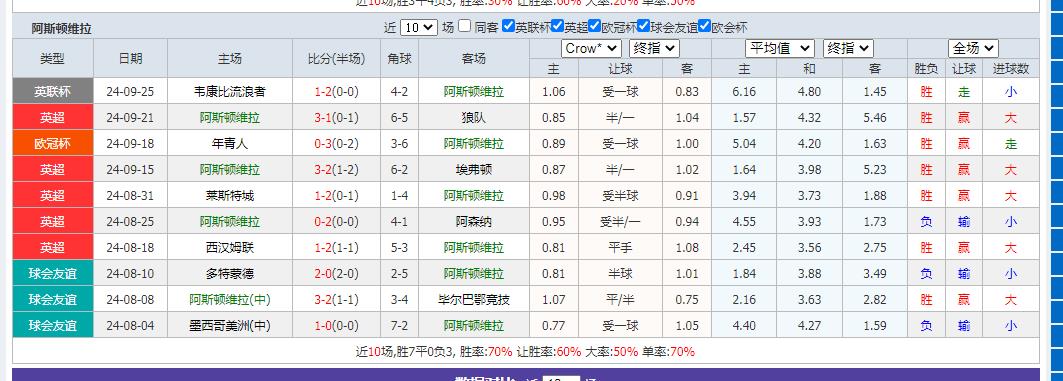Open the 近10场 match count dropdown
The image size is (1063, 381).
(419, 28)
